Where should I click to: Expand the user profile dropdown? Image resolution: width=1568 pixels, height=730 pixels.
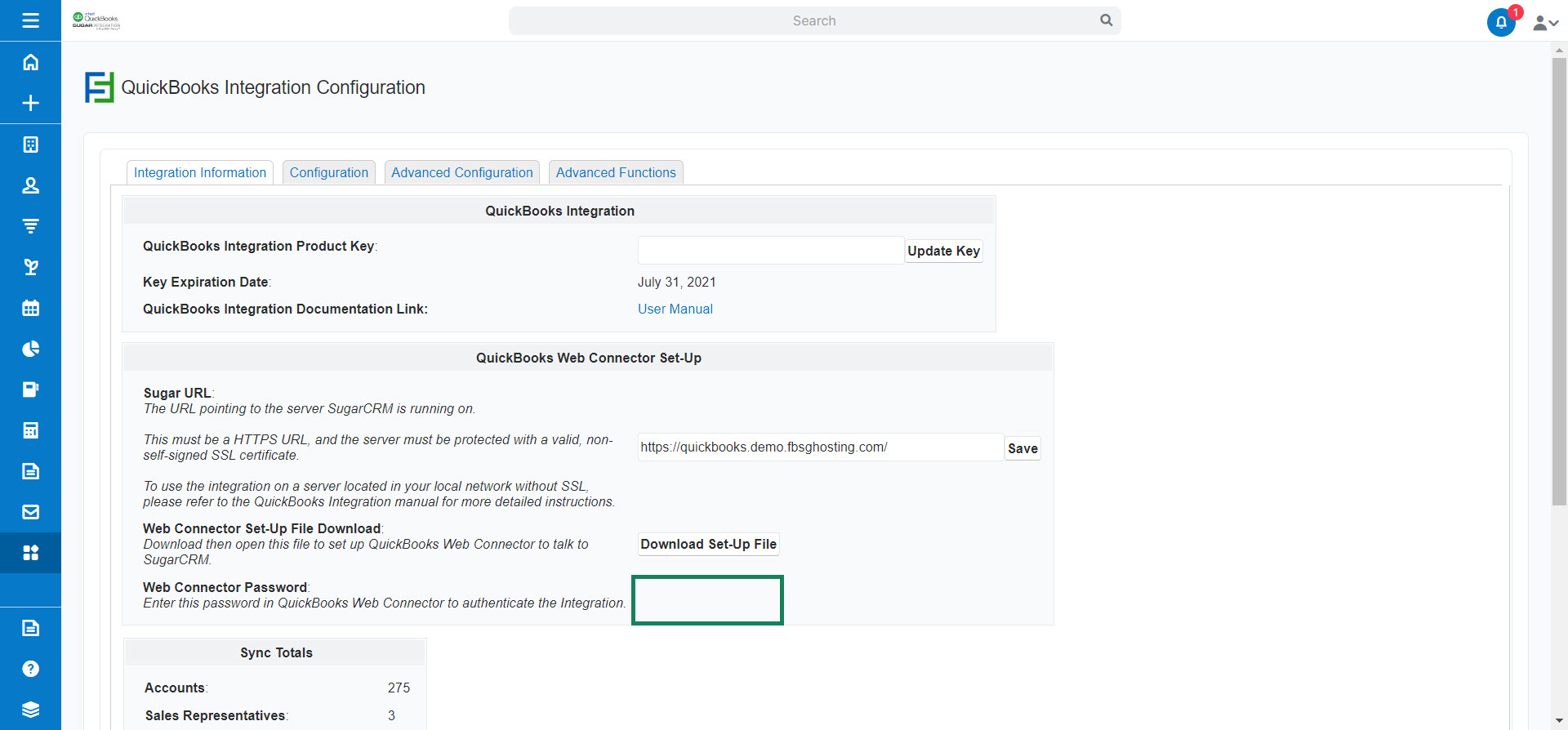coord(1545,23)
